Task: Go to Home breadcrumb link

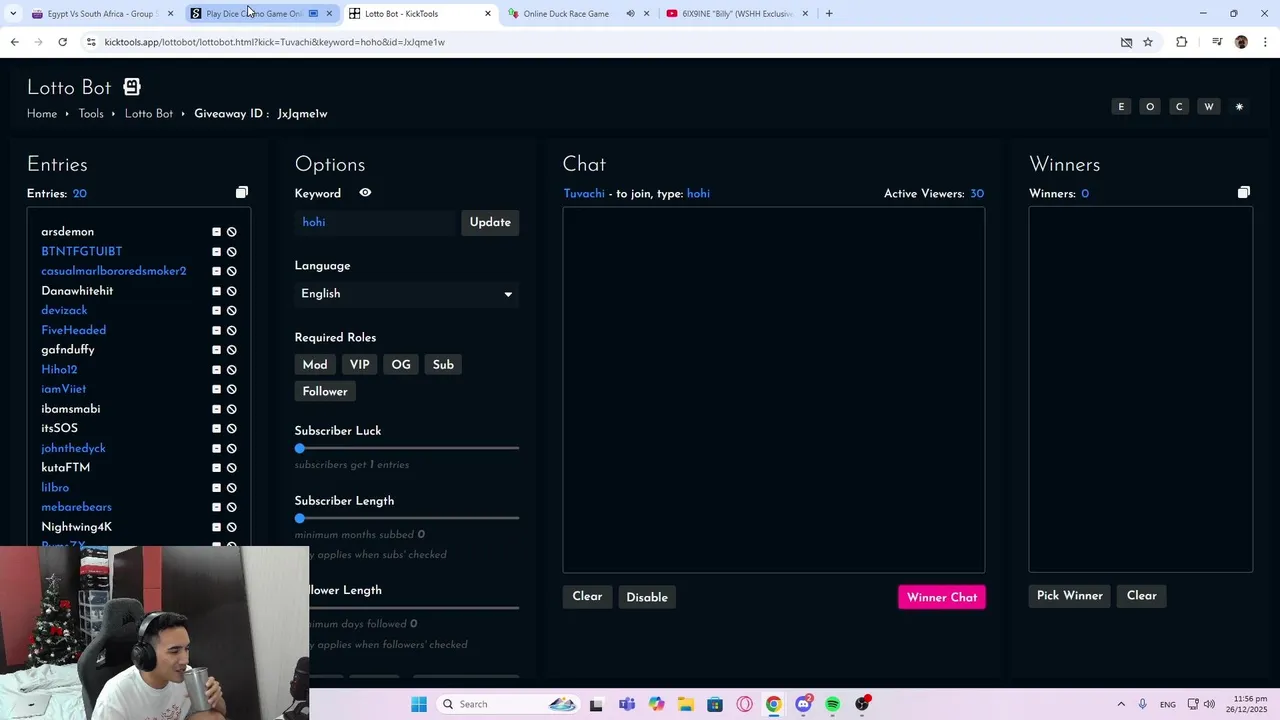Action: tap(42, 114)
